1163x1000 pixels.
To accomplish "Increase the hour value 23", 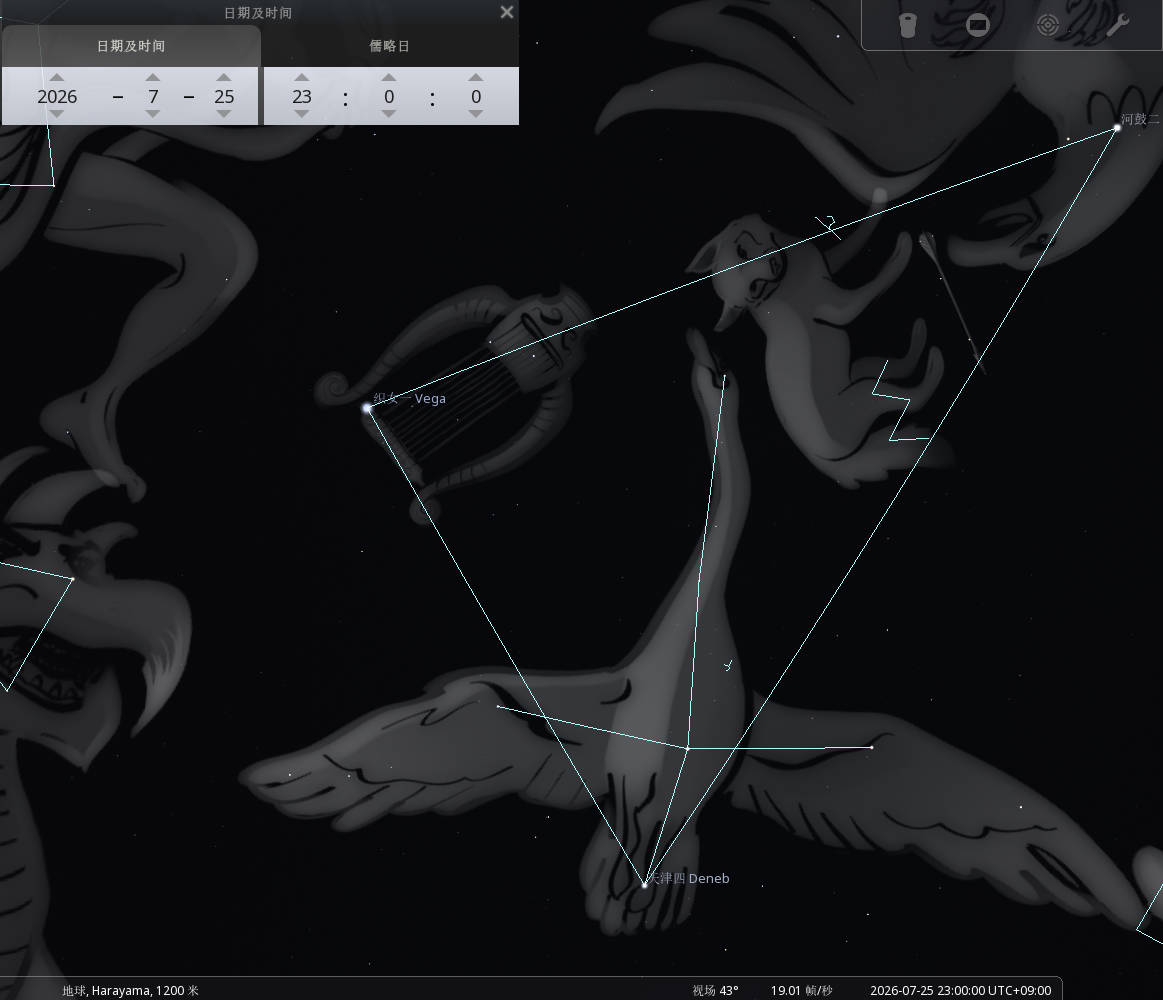I will 301,77.
